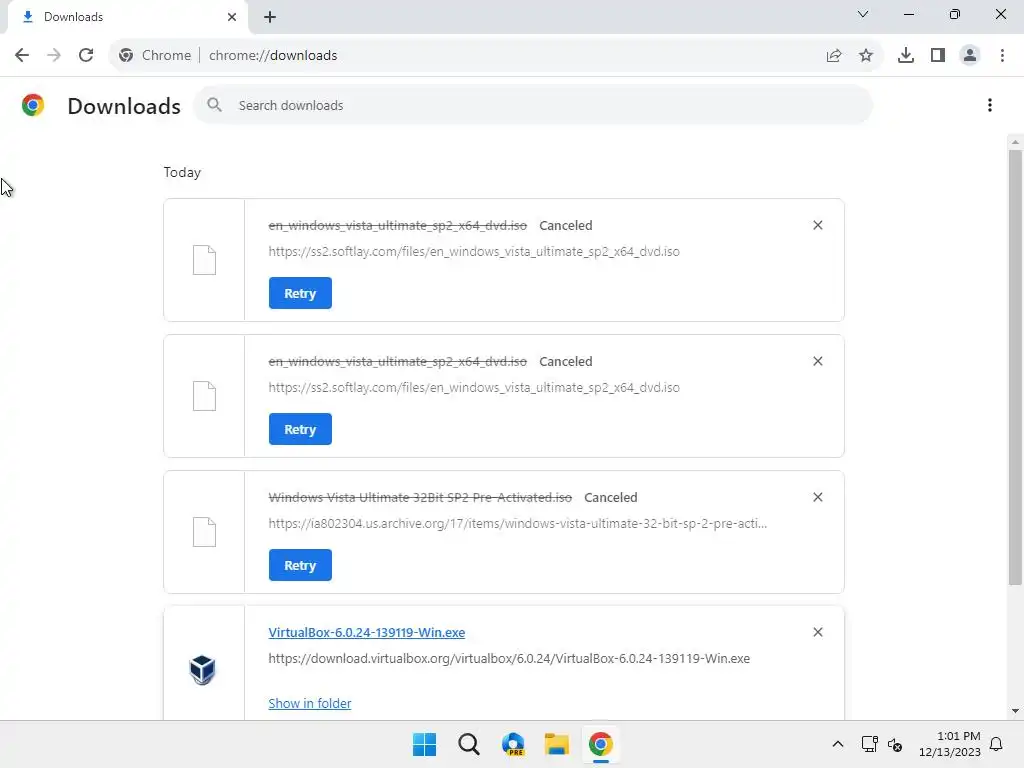Open the Windows Start menu

(x=424, y=744)
